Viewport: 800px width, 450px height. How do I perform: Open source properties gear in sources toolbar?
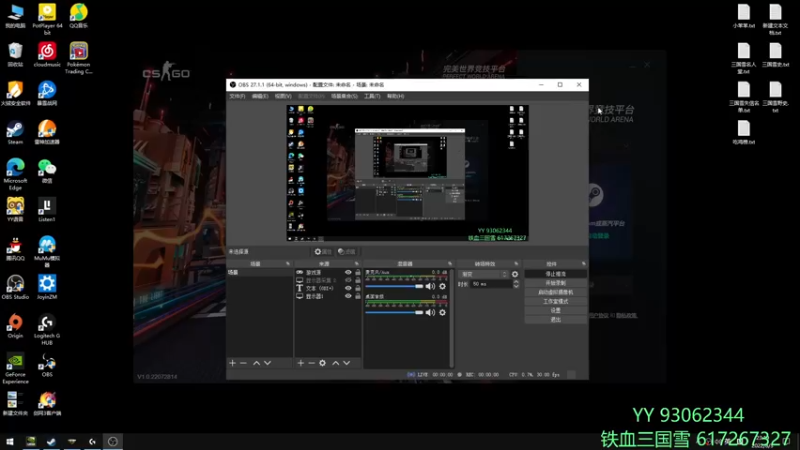(x=322, y=363)
